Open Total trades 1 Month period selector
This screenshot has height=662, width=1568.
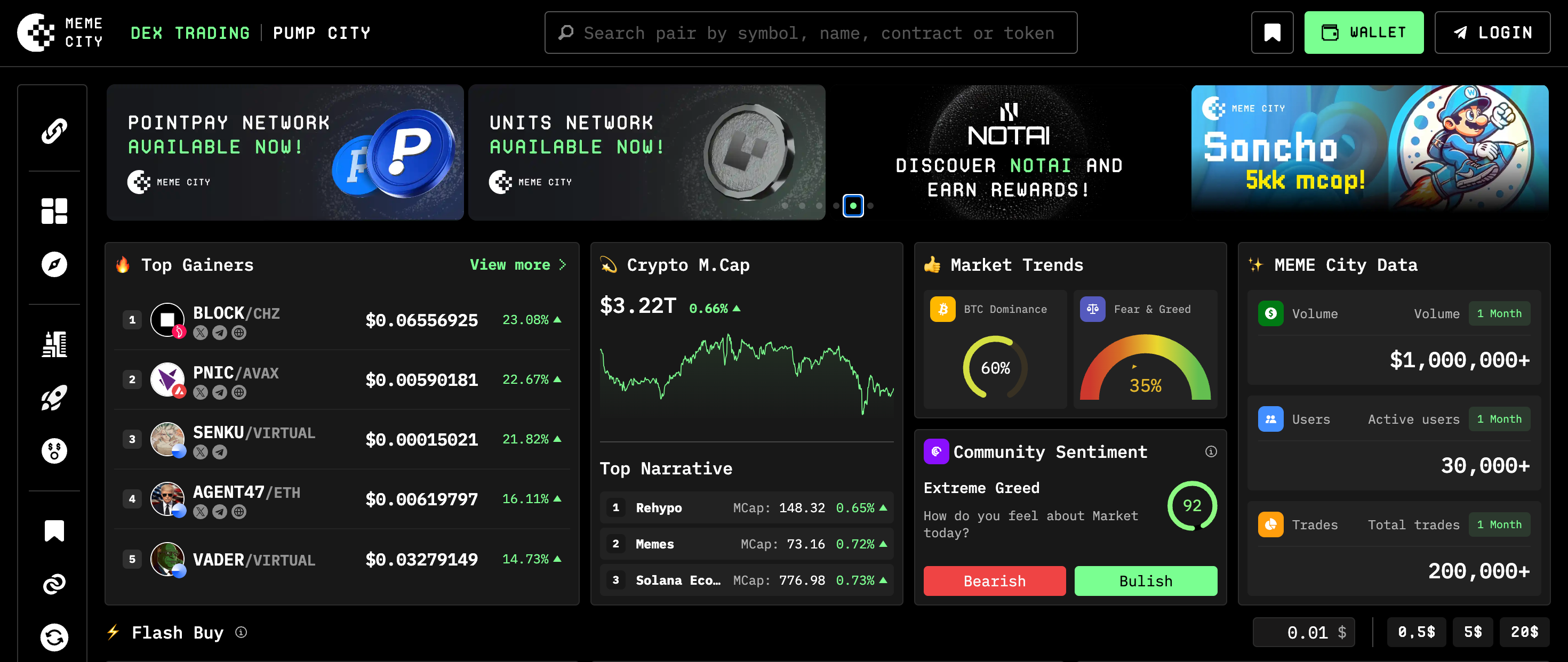pos(1499,524)
